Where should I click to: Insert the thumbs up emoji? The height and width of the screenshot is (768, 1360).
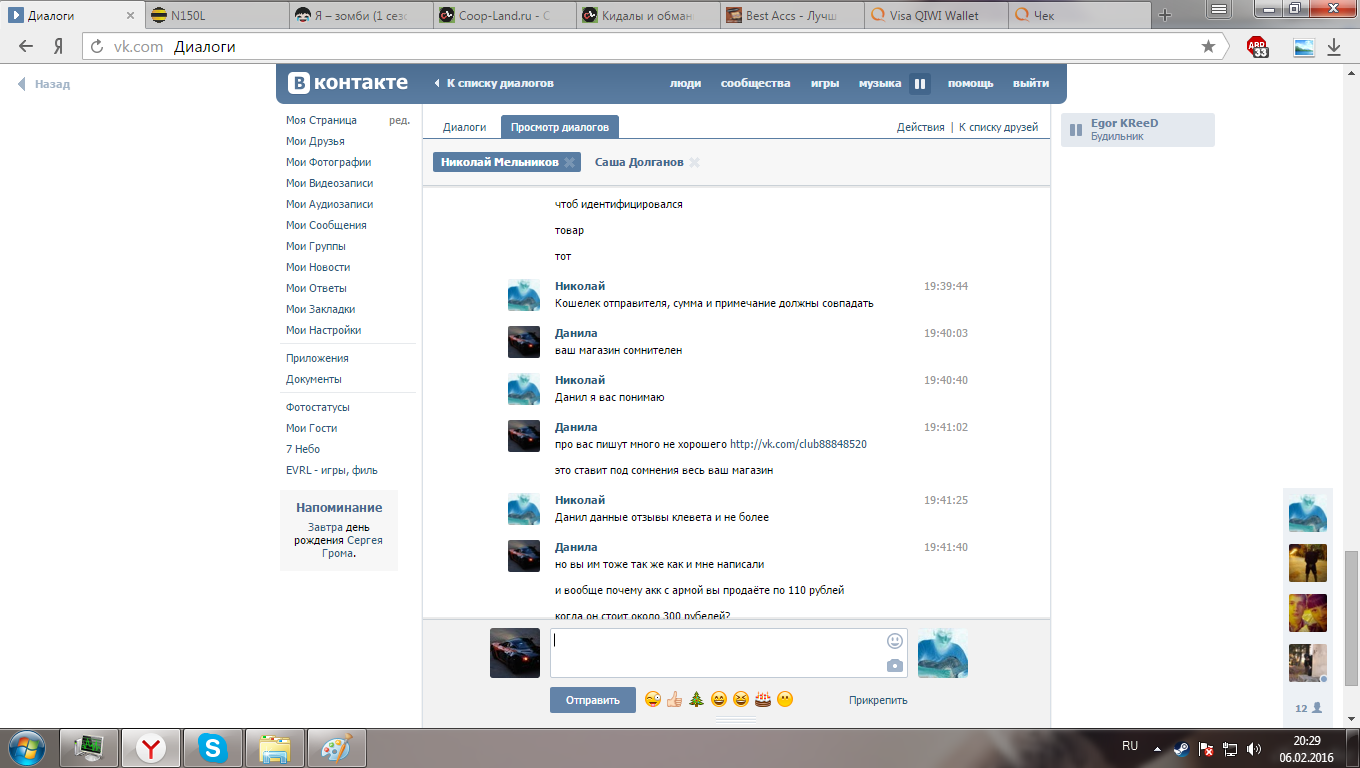point(674,700)
